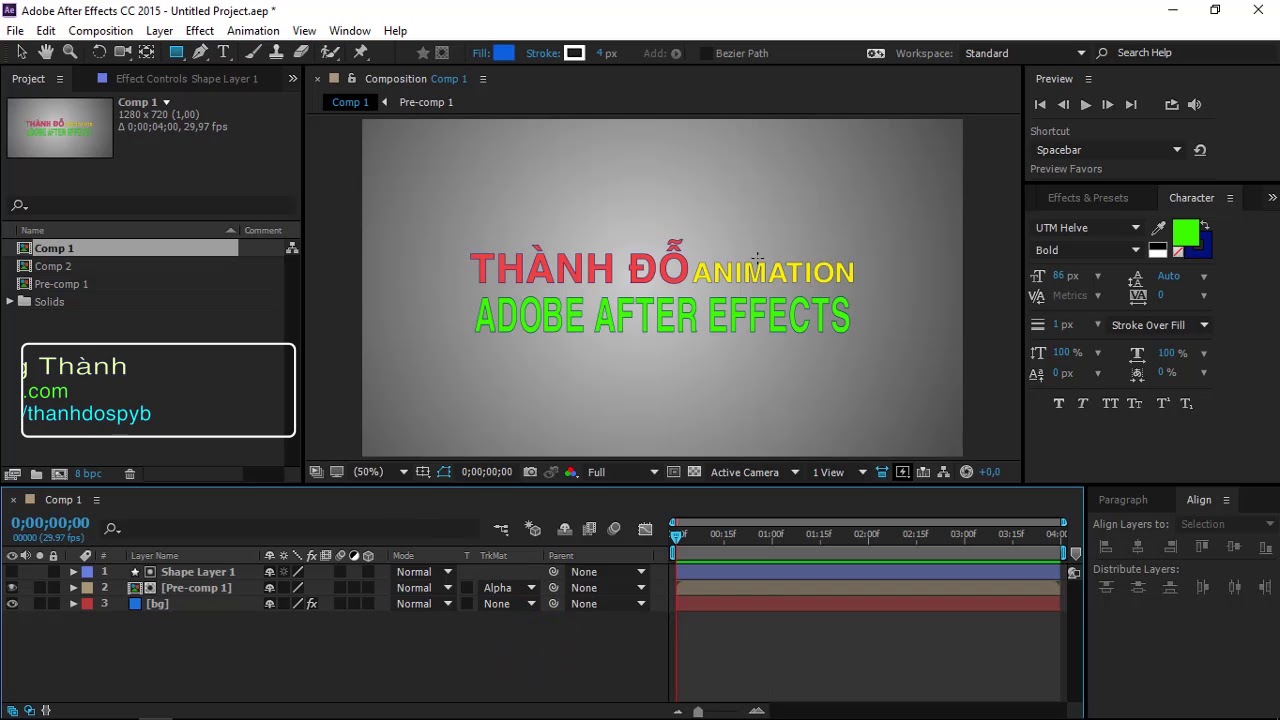Toggle pixel aspect ratio correction in viewer
Viewport: 1280px width, 720px height.
point(882,472)
